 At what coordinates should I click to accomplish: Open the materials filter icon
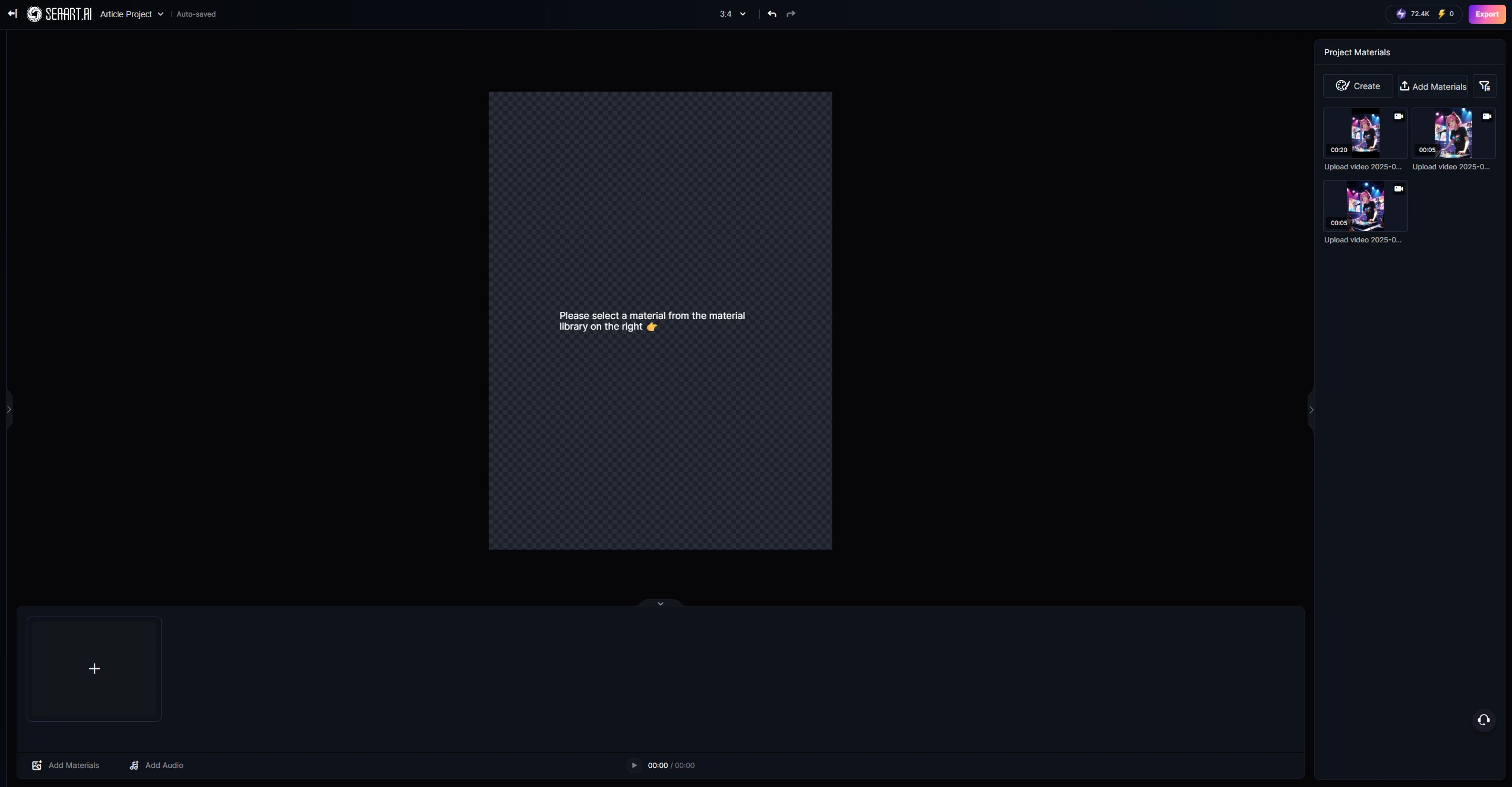click(x=1484, y=86)
